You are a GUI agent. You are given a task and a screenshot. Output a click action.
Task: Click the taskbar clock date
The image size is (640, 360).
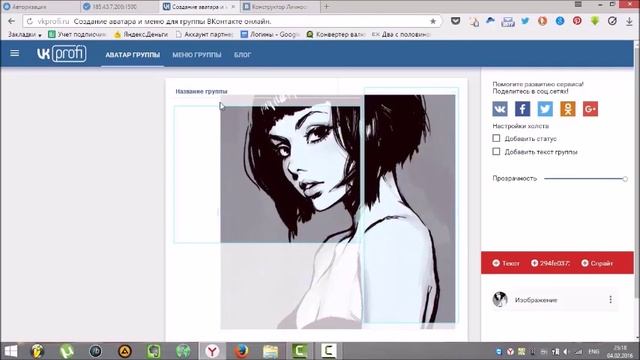(x=620, y=351)
